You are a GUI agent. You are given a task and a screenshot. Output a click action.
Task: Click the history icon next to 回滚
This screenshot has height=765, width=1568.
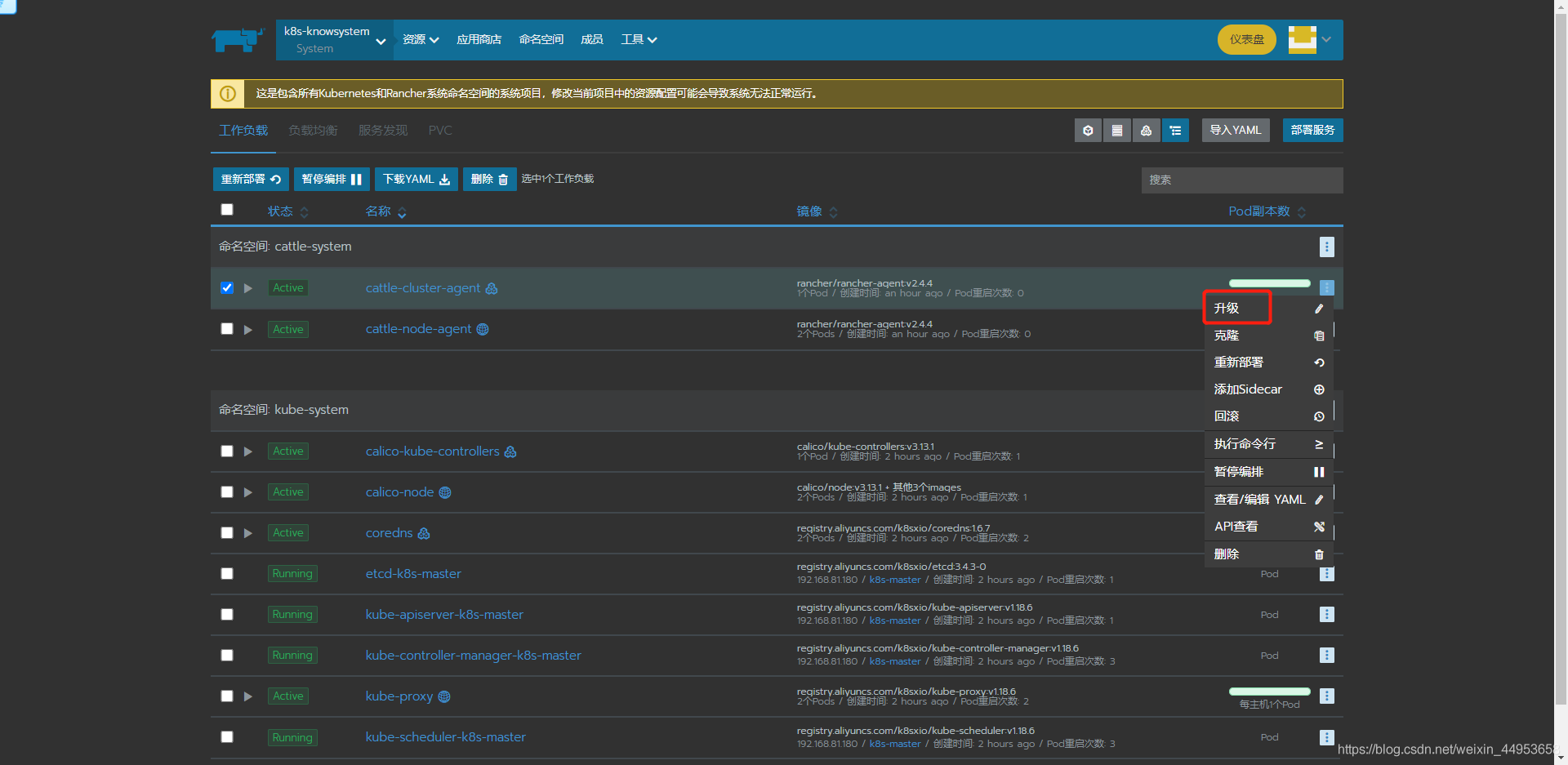click(x=1319, y=416)
